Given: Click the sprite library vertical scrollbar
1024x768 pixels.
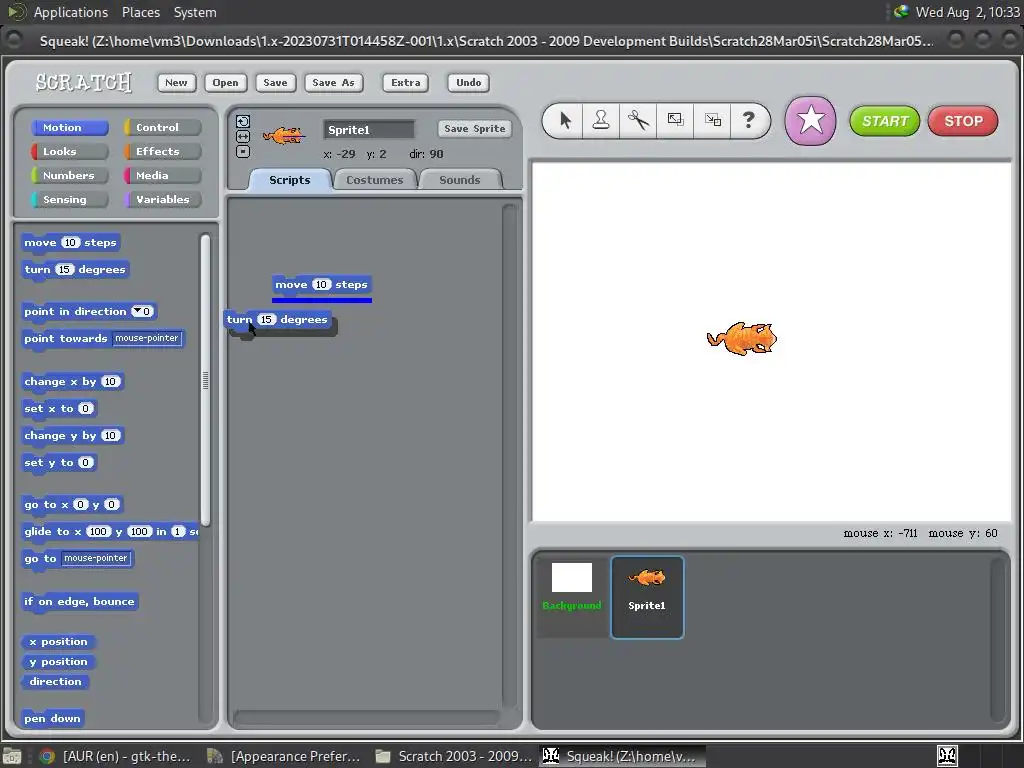Looking at the screenshot, I should [997, 639].
